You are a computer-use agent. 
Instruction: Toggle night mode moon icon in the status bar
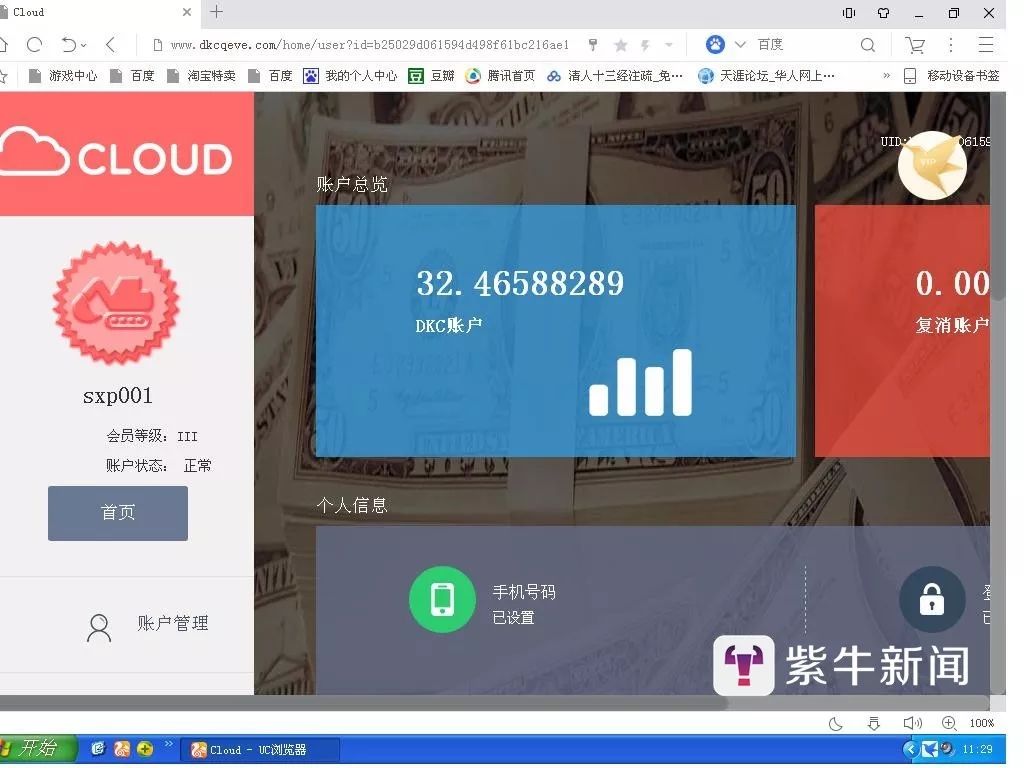[x=836, y=723]
